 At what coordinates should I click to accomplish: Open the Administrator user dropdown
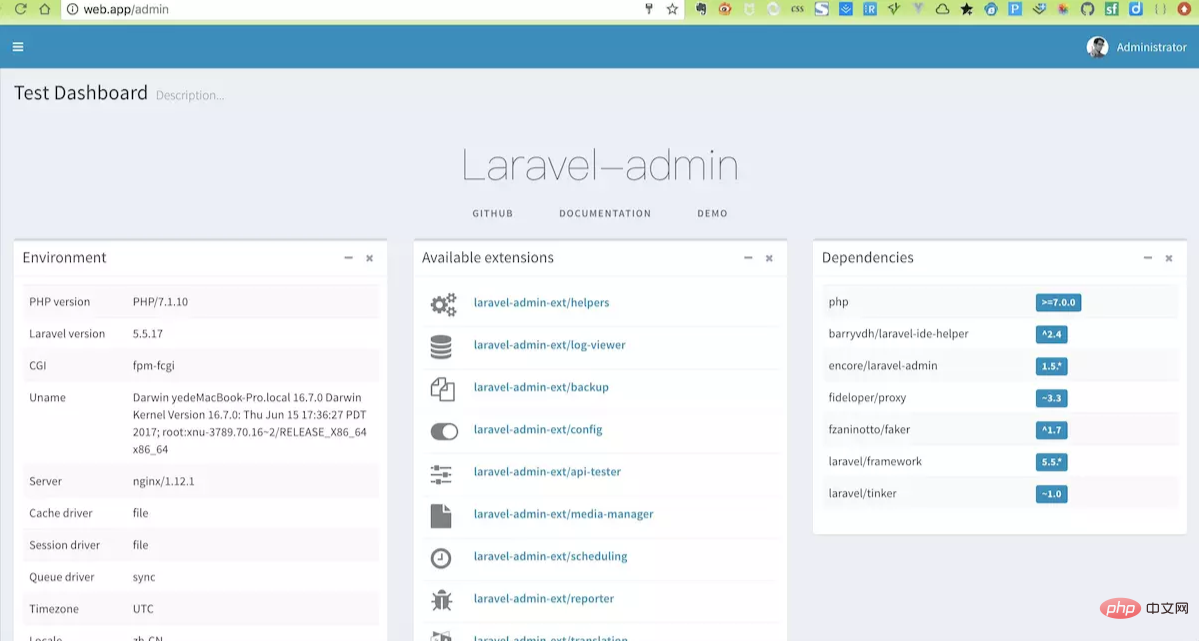coord(1136,47)
